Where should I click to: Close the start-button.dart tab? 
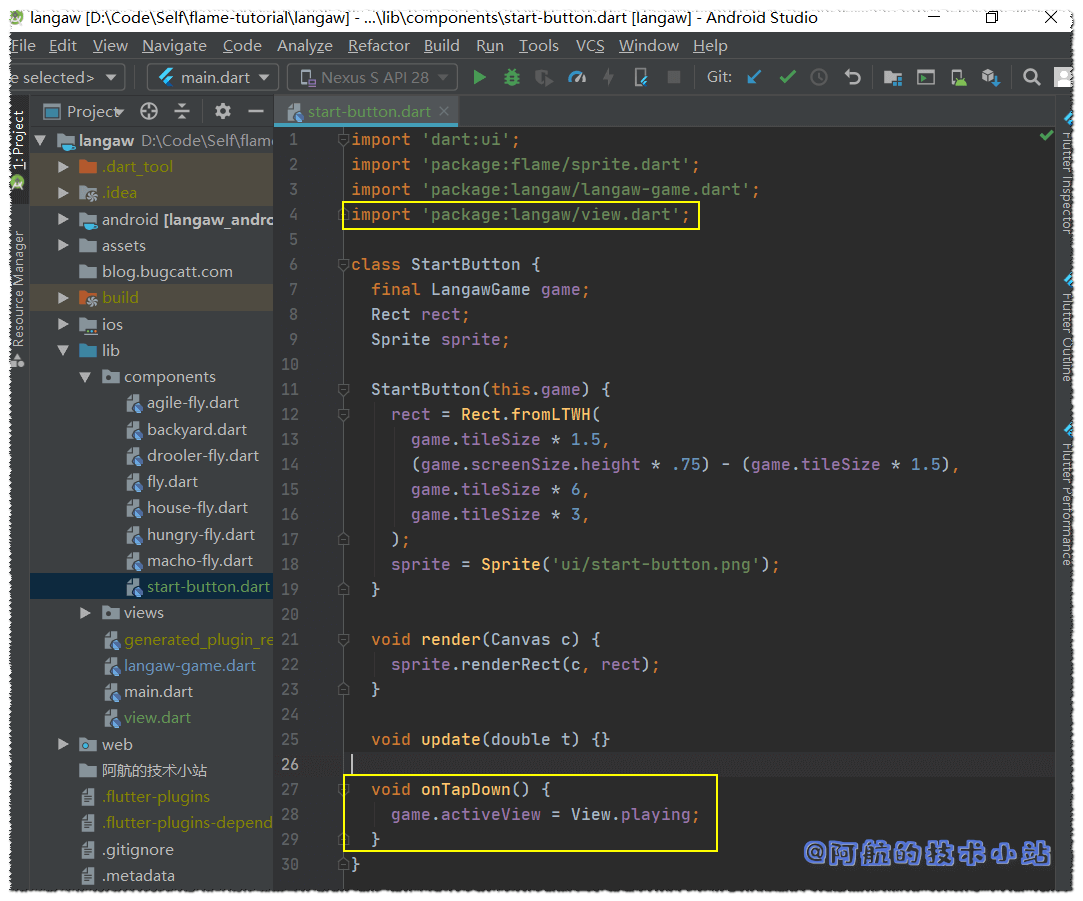[x=446, y=111]
